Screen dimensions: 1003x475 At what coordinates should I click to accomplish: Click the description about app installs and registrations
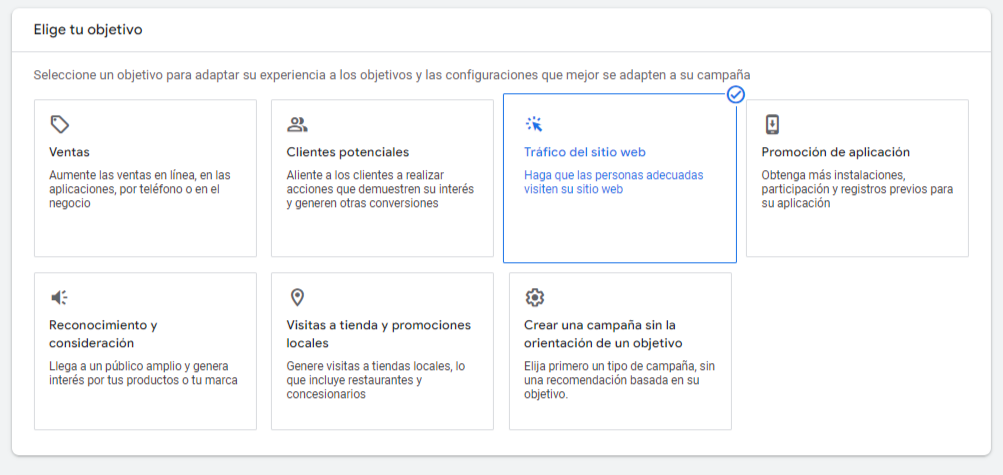point(856,189)
